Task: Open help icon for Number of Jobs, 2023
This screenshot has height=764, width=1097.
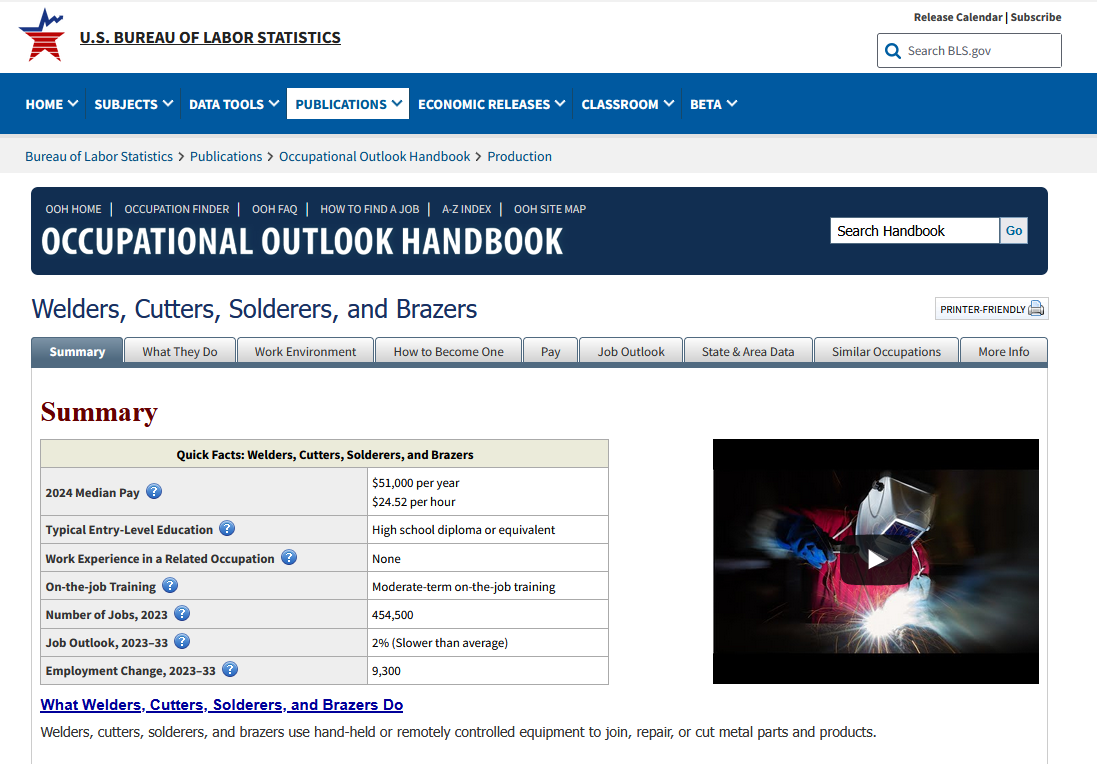Action: pos(182,614)
